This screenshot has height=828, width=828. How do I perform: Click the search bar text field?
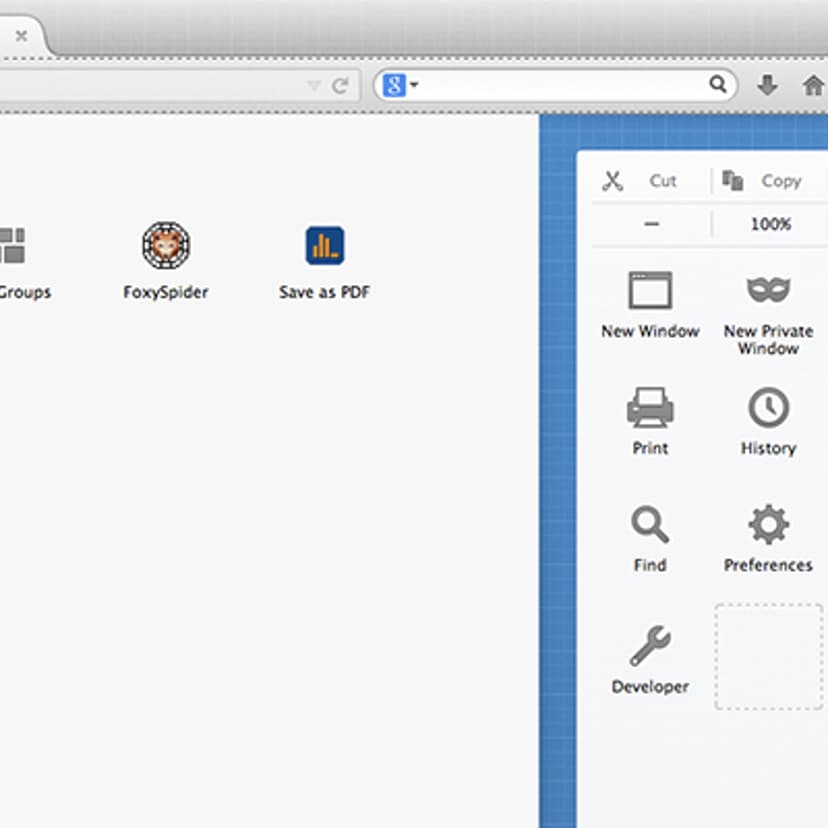point(554,84)
